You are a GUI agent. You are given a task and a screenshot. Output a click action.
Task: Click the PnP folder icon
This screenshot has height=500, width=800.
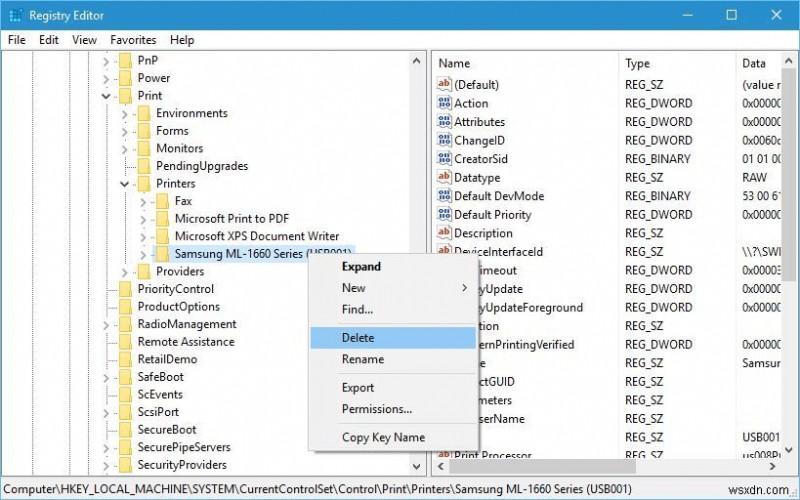[126, 61]
